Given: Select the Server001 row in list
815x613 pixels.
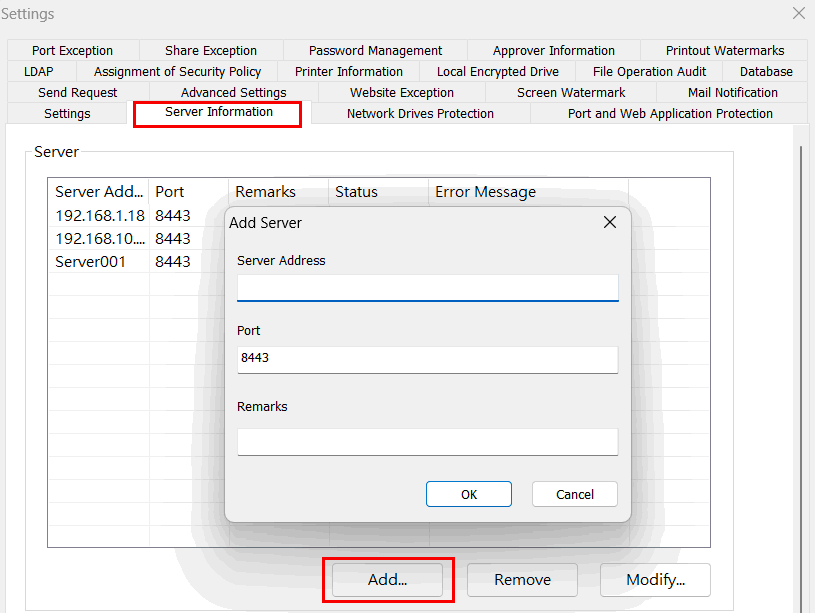Looking at the screenshot, I should (x=90, y=262).
